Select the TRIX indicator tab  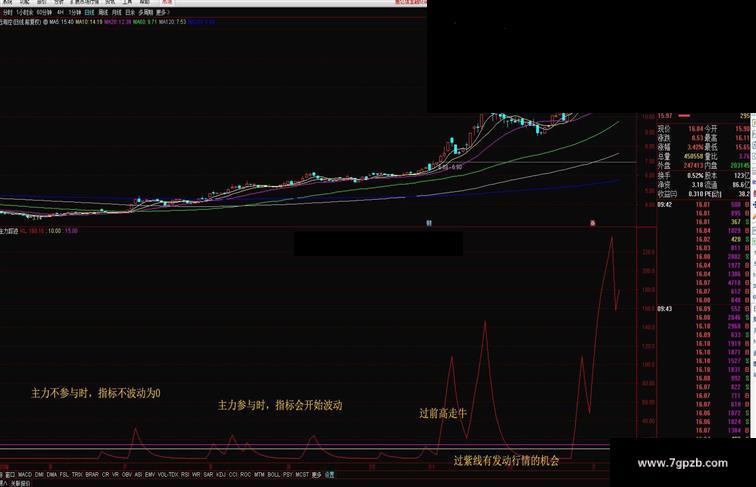tap(77, 475)
